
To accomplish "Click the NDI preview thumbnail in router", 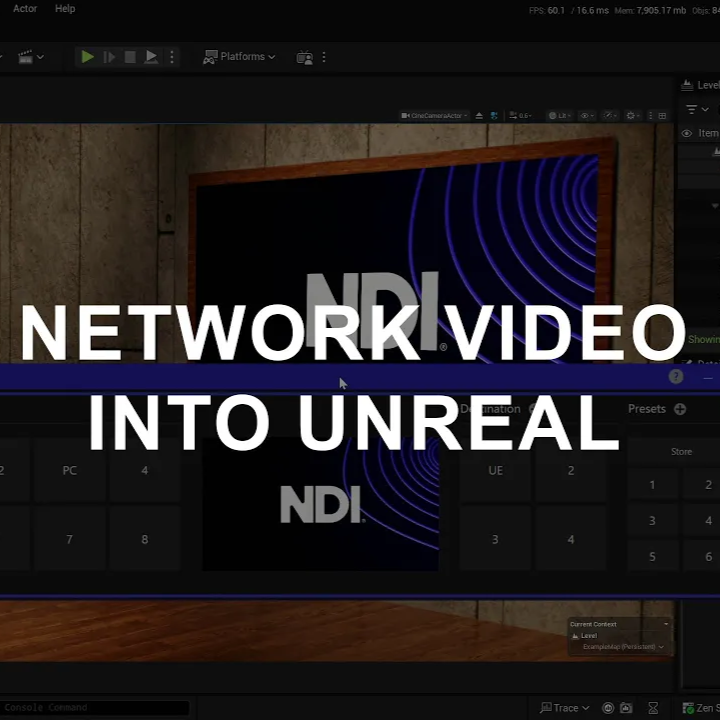I will click(x=321, y=504).
